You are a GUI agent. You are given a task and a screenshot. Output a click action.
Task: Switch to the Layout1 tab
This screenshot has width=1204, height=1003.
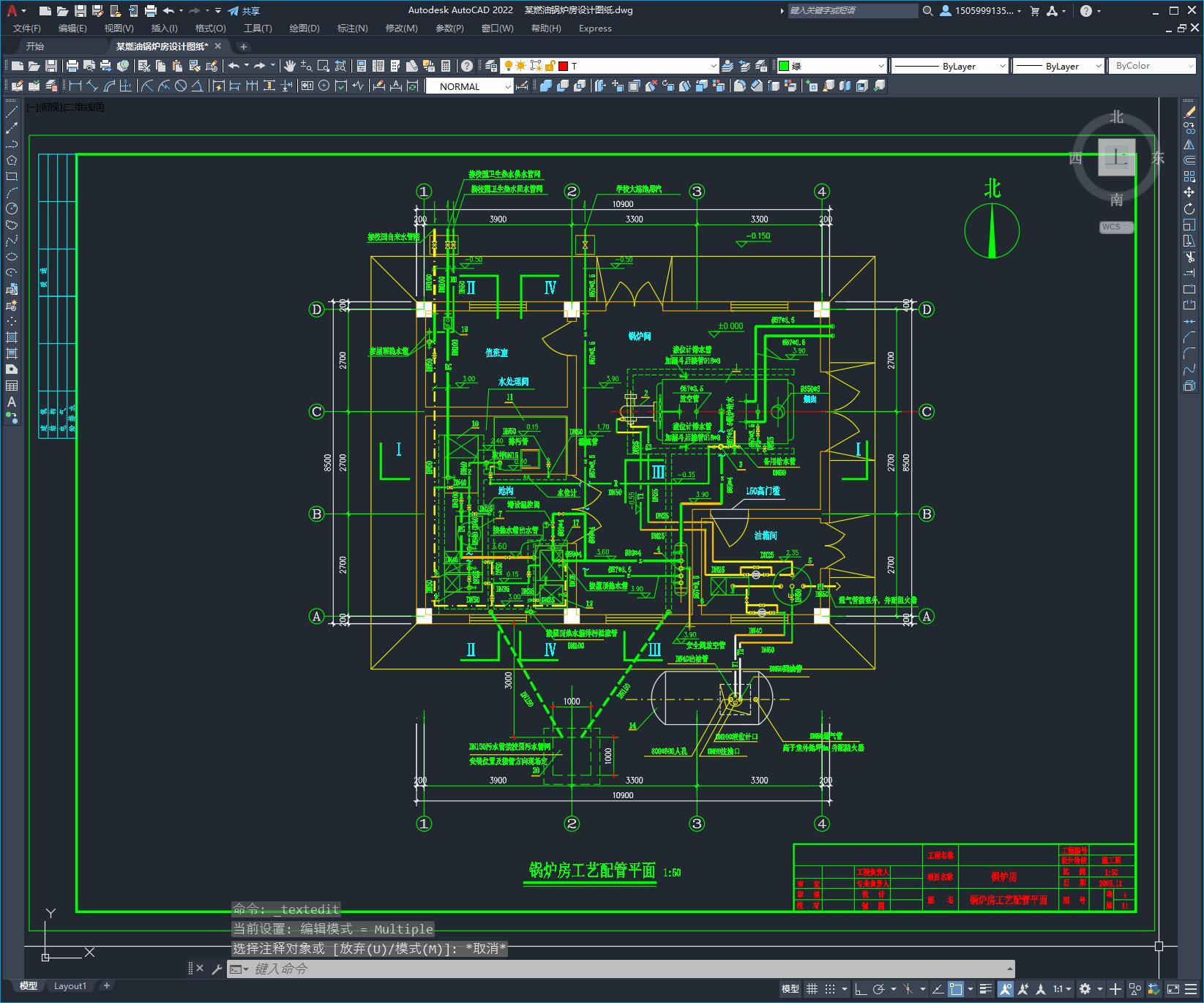pyautogui.click(x=70, y=986)
